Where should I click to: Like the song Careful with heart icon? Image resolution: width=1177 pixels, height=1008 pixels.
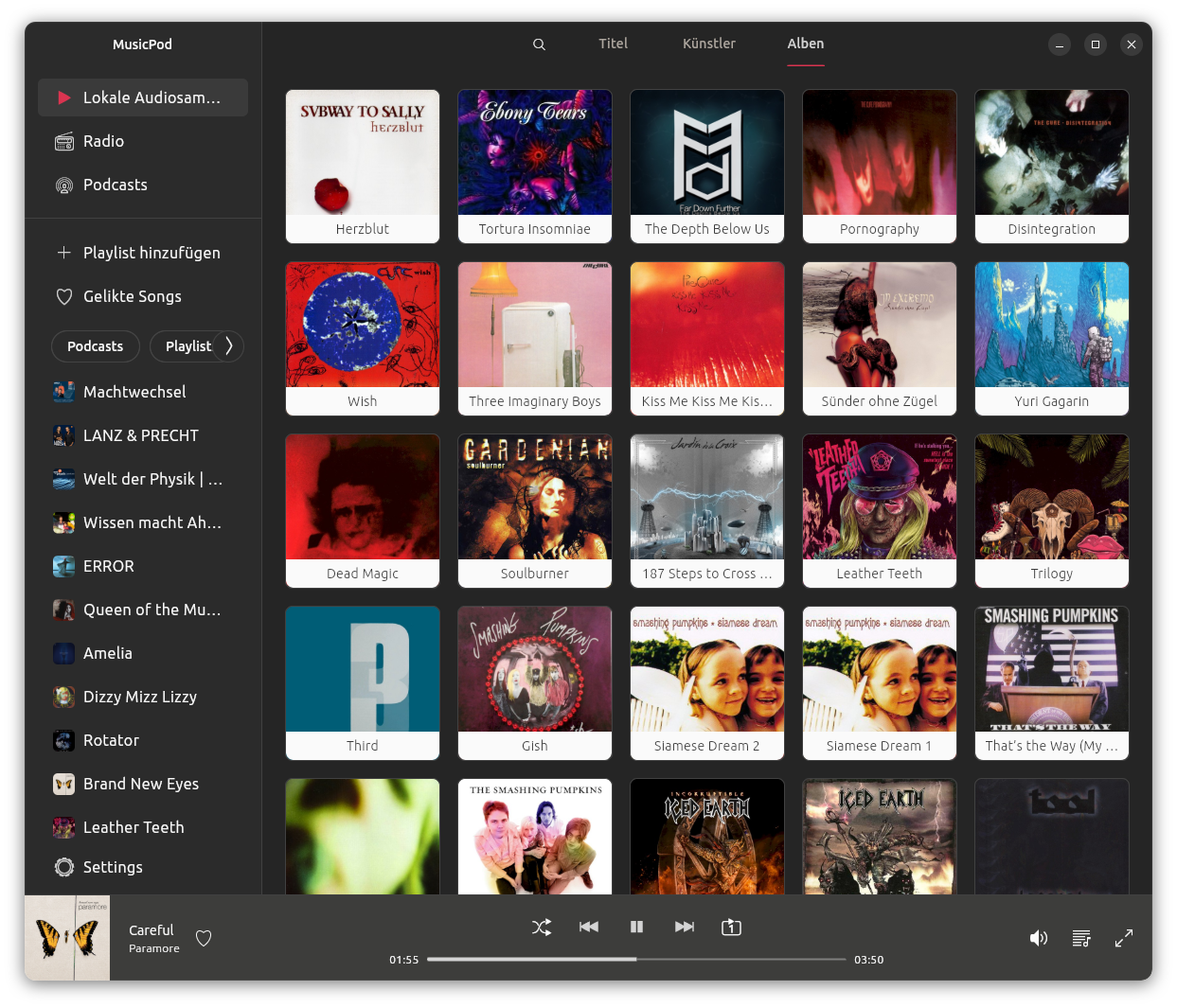(x=204, y=938)
